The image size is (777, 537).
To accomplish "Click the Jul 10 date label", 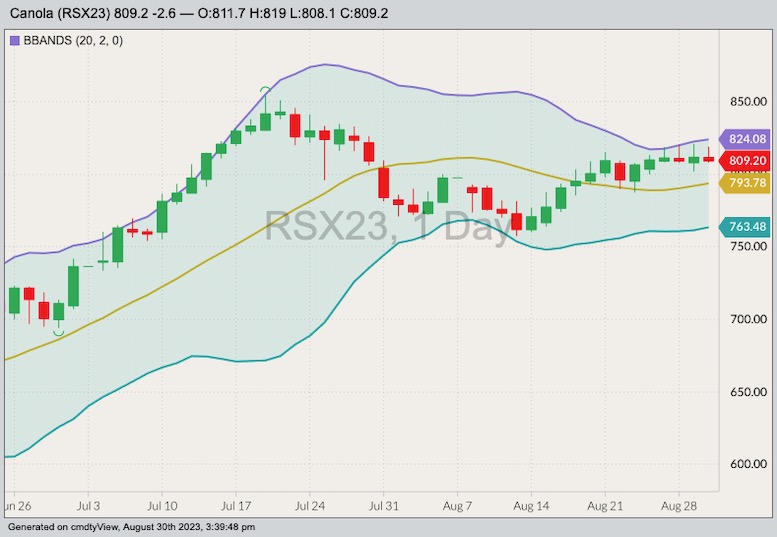I will [x=163, y=506].
